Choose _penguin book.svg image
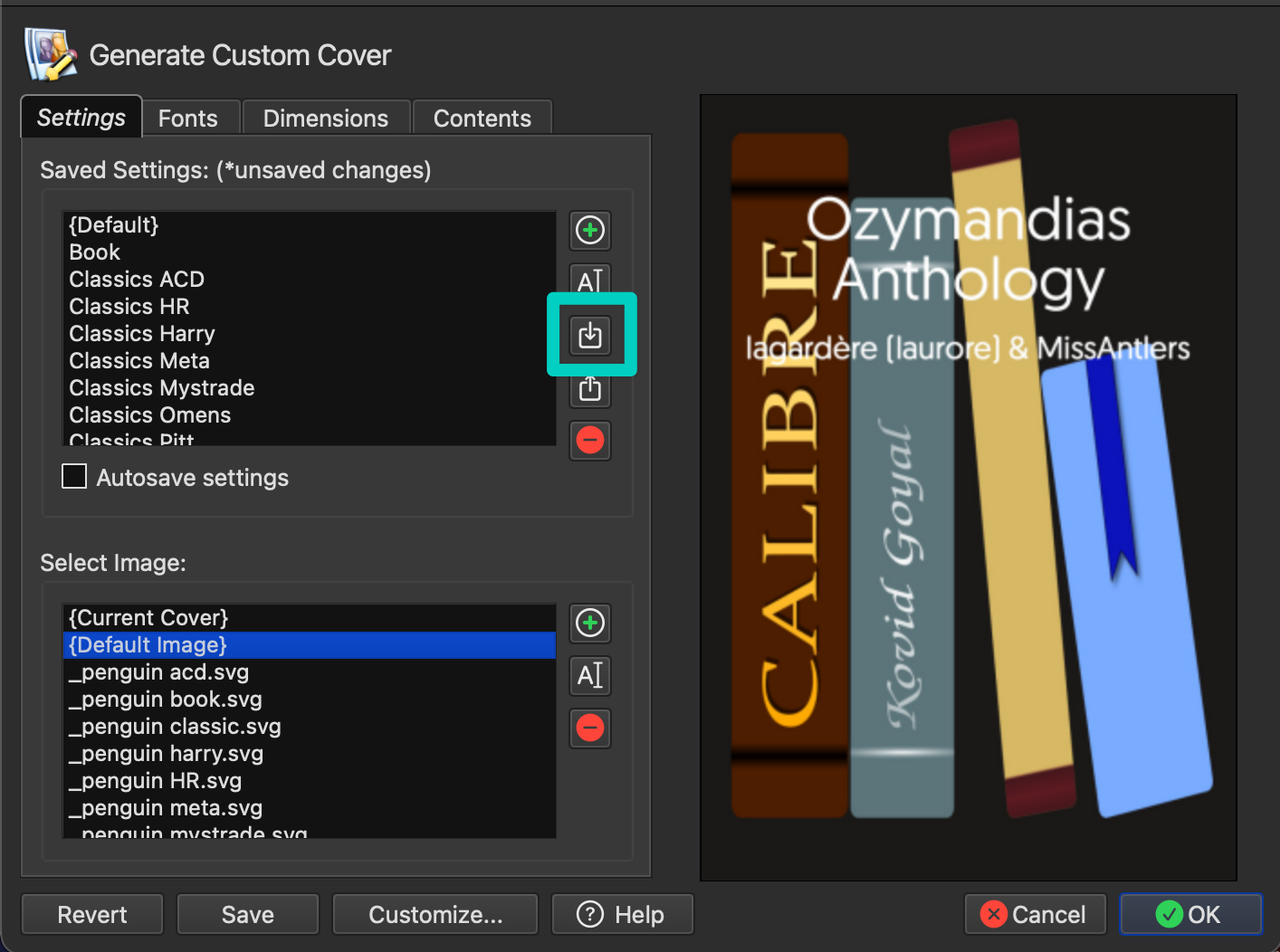 (x=309, y=700)
